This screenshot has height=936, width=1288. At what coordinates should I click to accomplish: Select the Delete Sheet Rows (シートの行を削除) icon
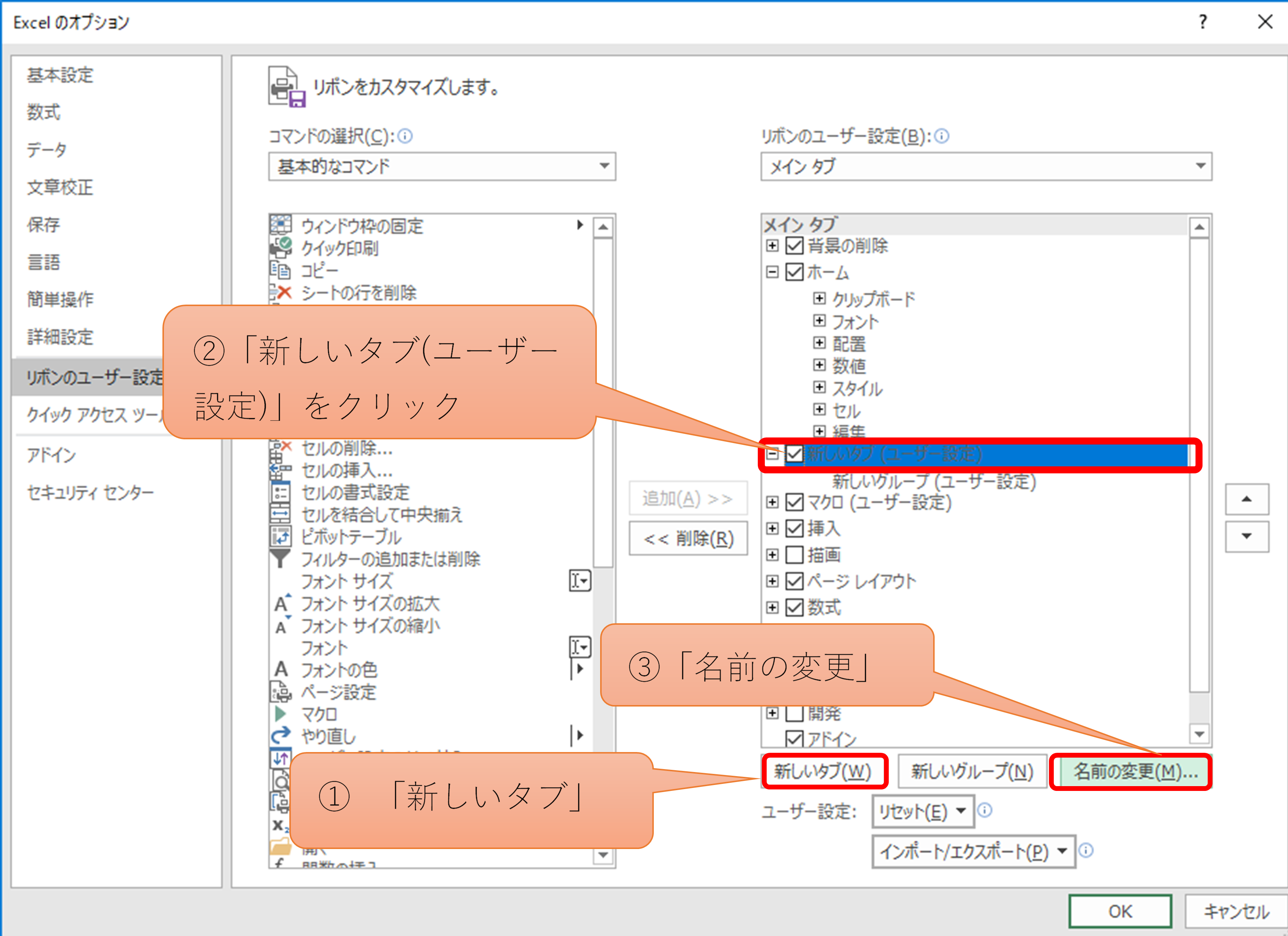click(280, 292)
